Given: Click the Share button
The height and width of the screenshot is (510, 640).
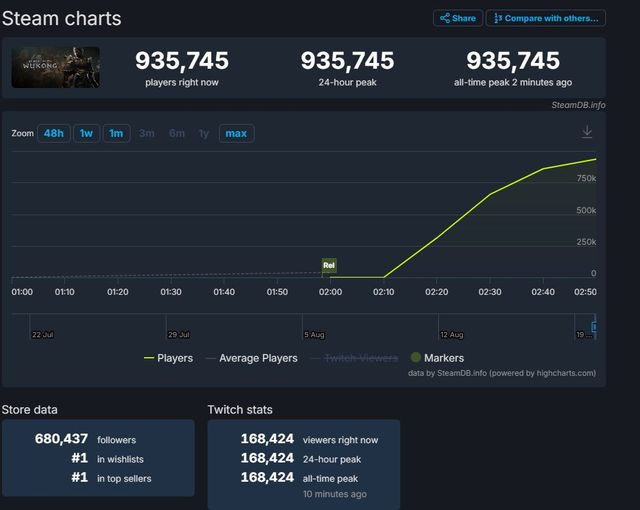Looking at the screenshot, I should [457, 18].
